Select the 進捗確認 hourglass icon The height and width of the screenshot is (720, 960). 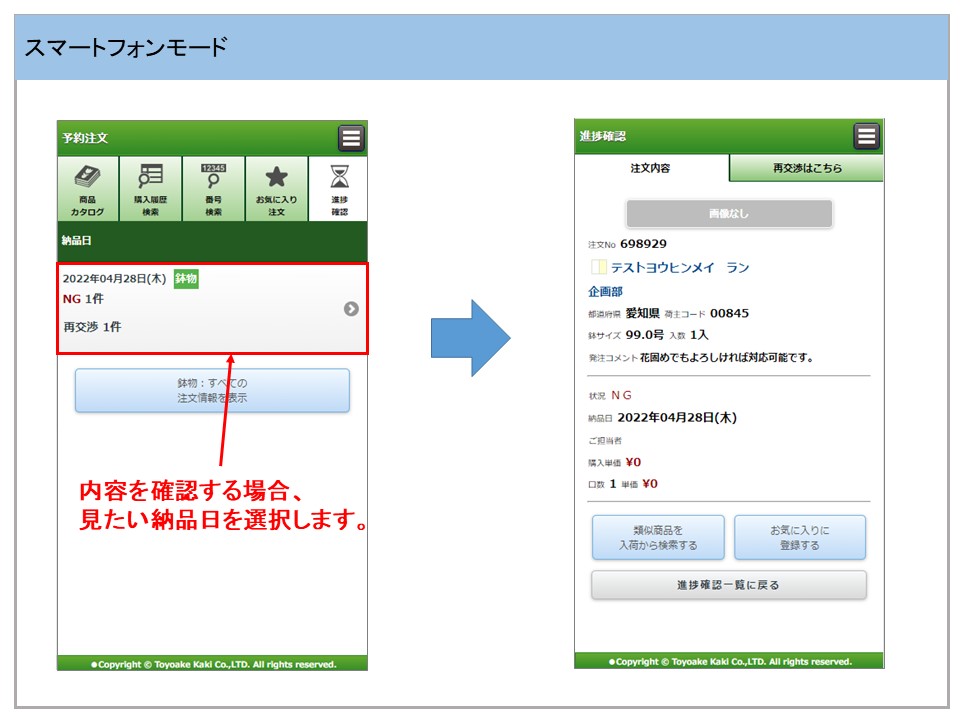(340, 188)
